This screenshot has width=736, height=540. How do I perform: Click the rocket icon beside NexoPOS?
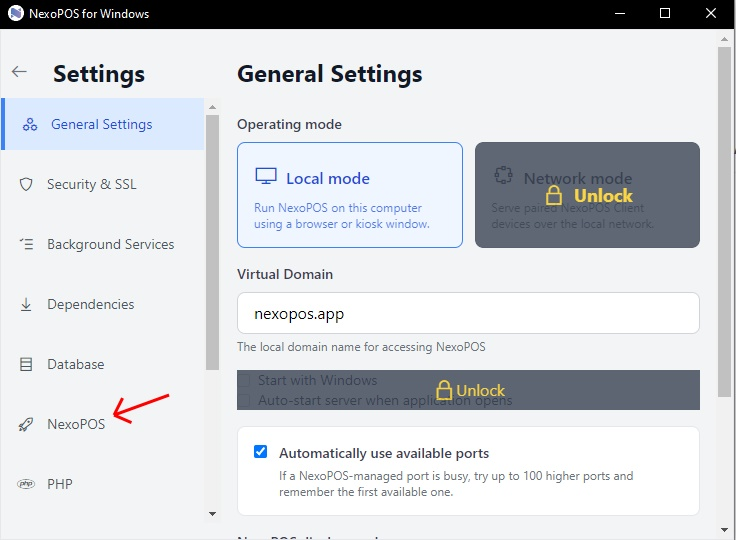pos(26,424)
